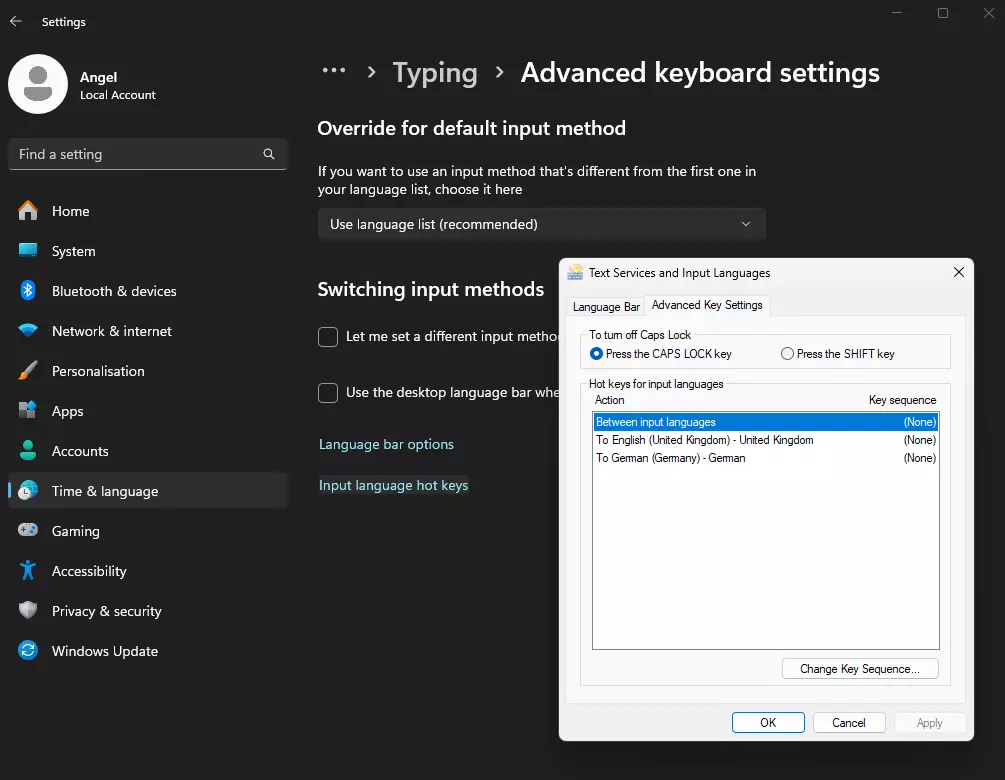
Task: Select 'Press the SHIFT key' radio button
Action: tap(788, 354)
